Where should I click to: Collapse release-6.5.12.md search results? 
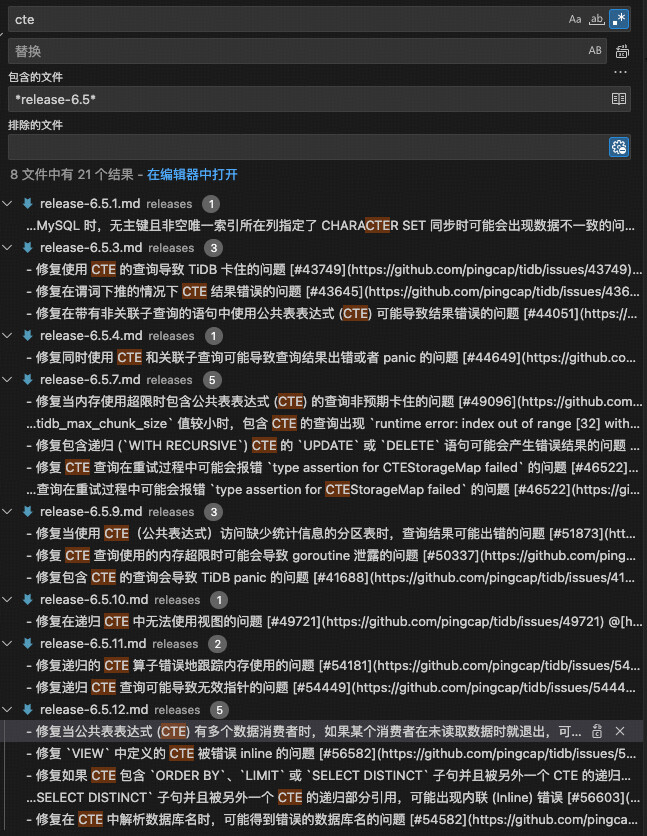pyautogui.click(x=7, y=709)
